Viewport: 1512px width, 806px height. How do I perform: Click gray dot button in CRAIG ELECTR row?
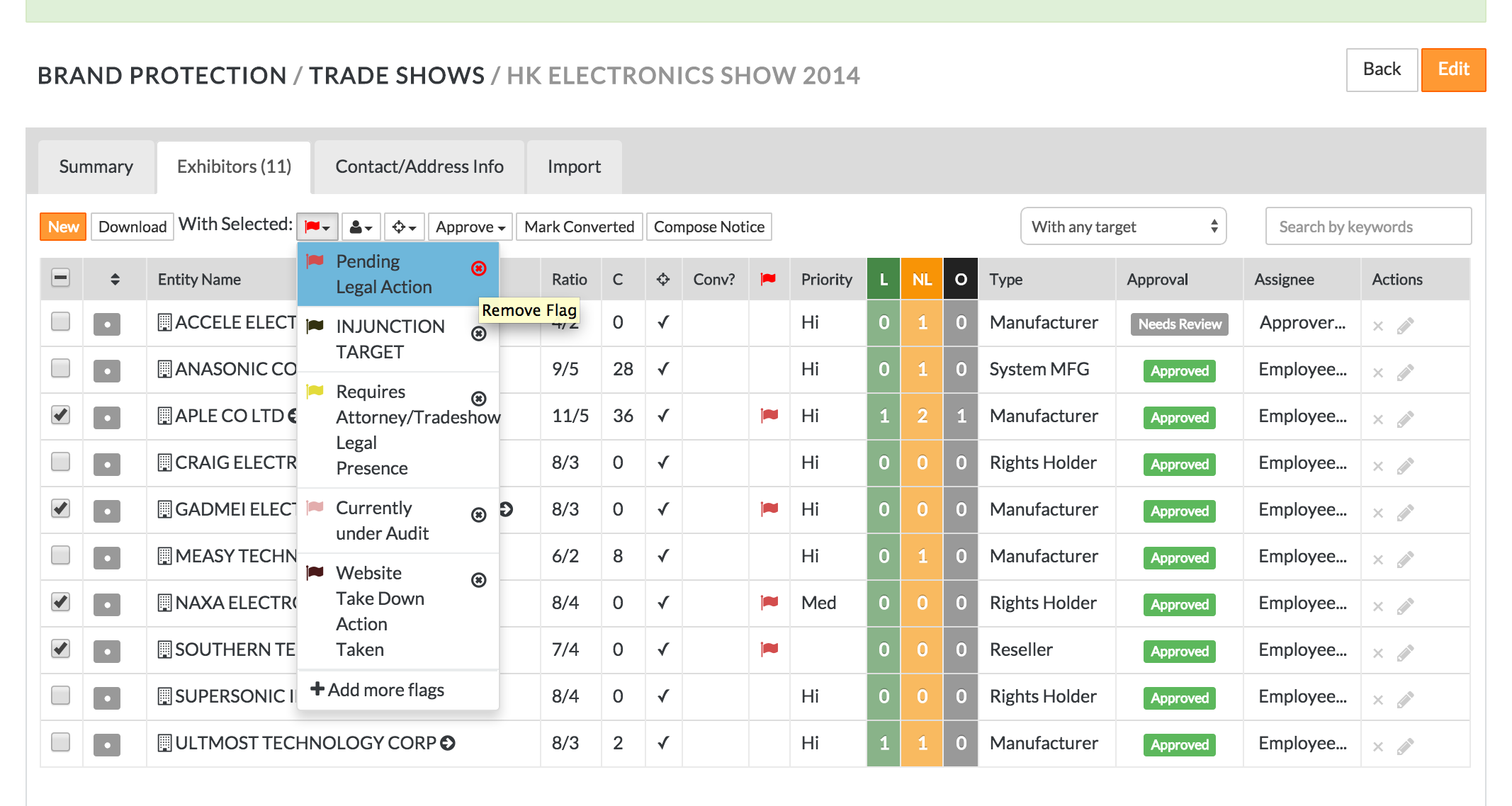click(107, 464)
